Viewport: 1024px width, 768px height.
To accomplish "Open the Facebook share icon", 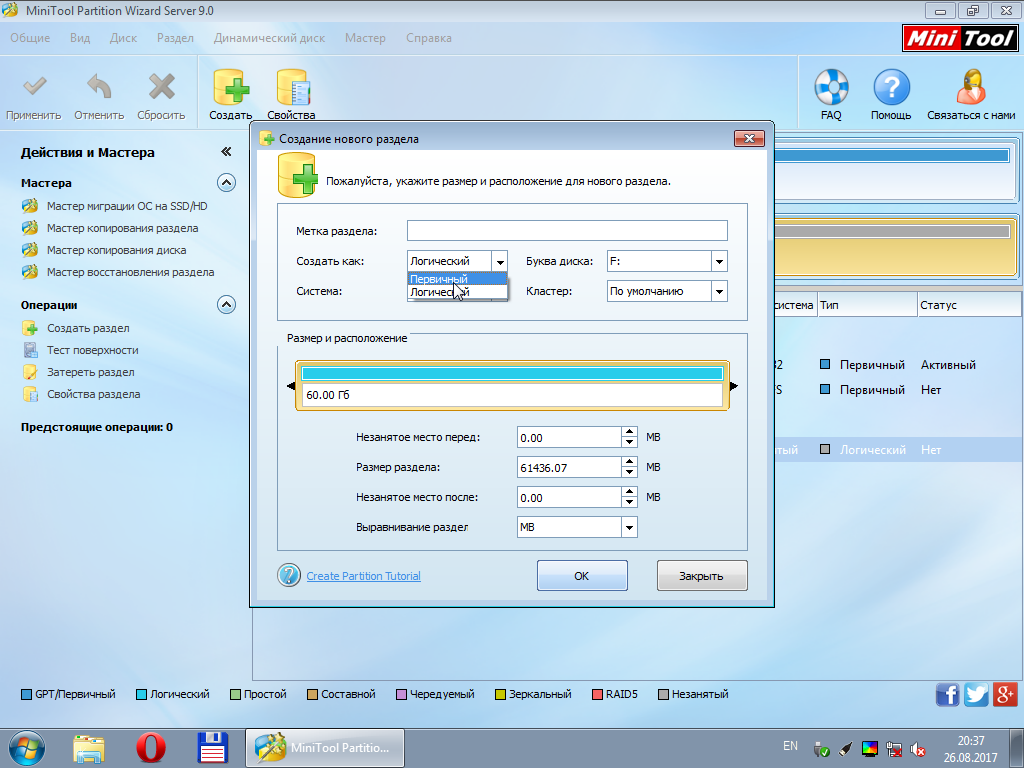I will coord(948,694).
